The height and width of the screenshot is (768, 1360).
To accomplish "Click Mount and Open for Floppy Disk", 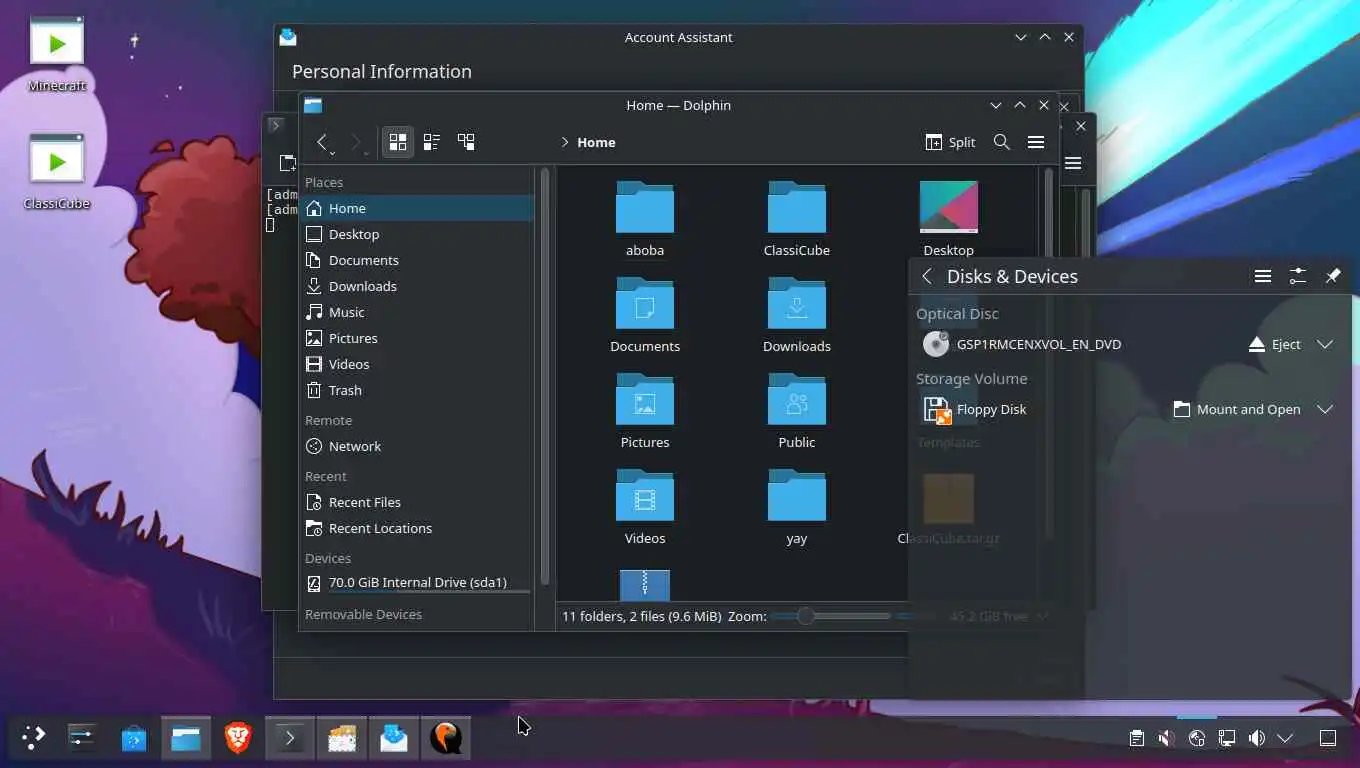I will coord(1237,409).
